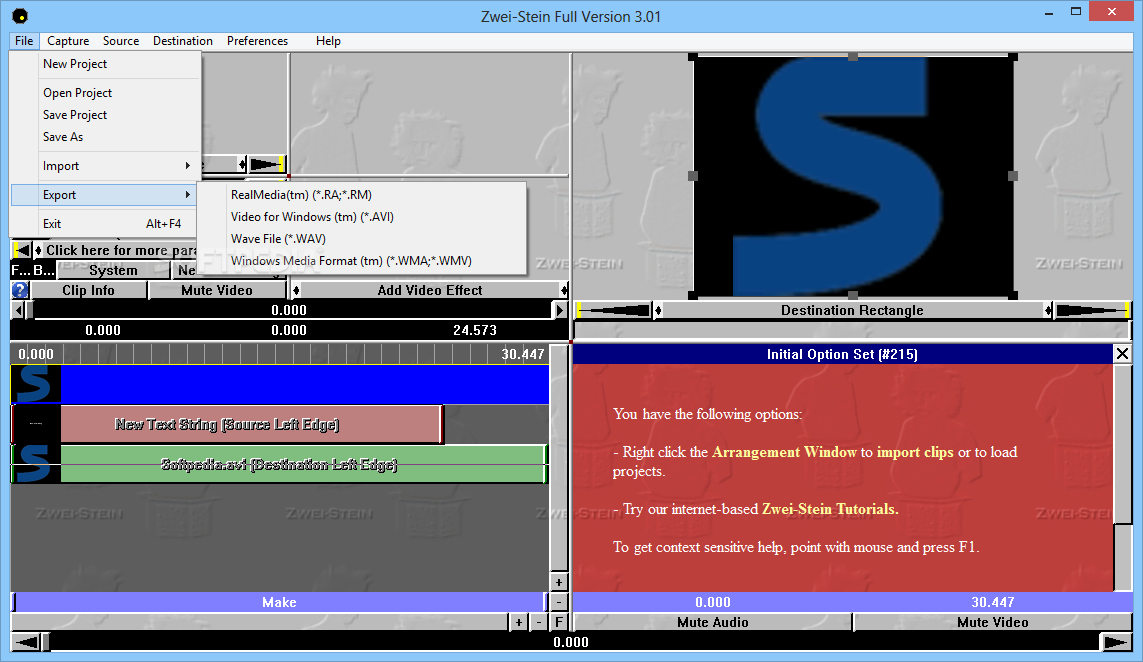Click the yellow-marked left arrow beside parameters bar
1143x662 pixels.
pyautogui.click(x=22, y=250)
